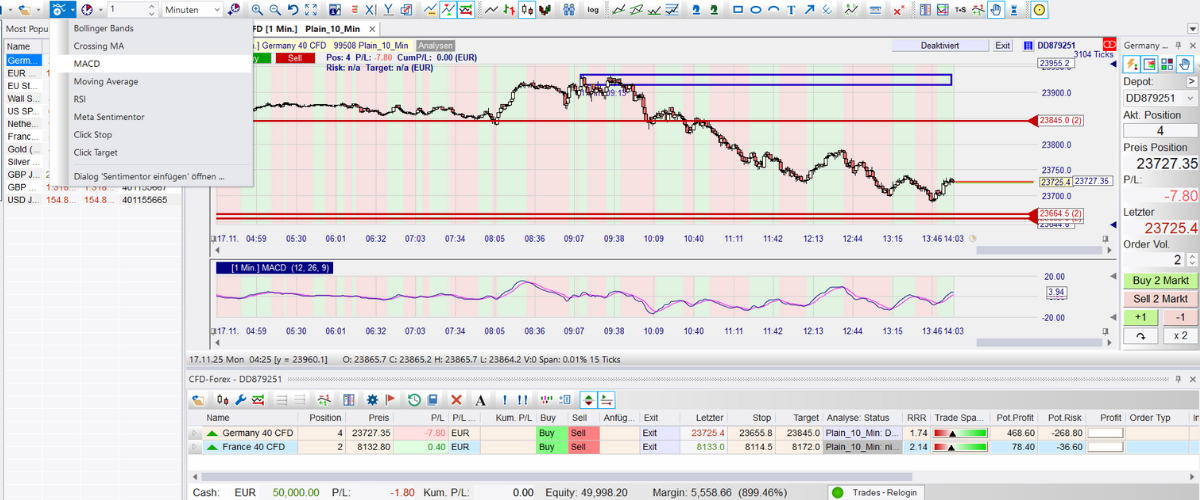The image size is (1200, 500).
Task: Click the -1 order volume button
Action: click(x=1180, y=317)
